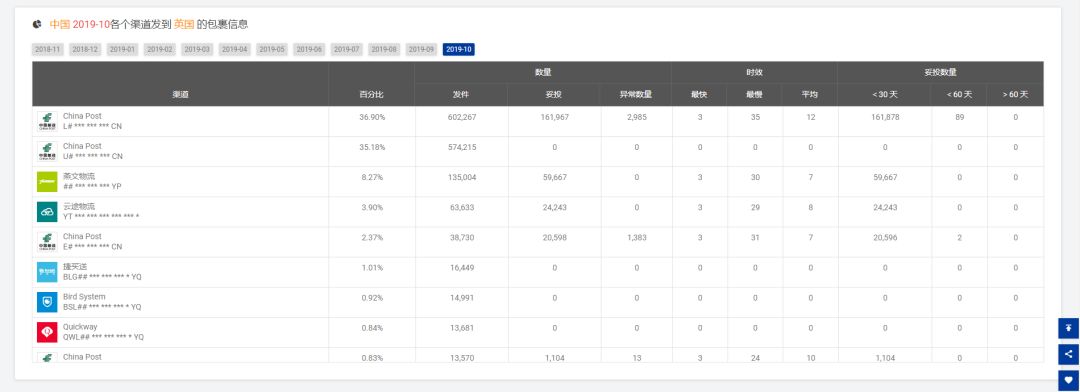The width and height of the screenshot is (1080, 392).
Task: Switch to the 2019-03 month tab
Action: [197, 50]
